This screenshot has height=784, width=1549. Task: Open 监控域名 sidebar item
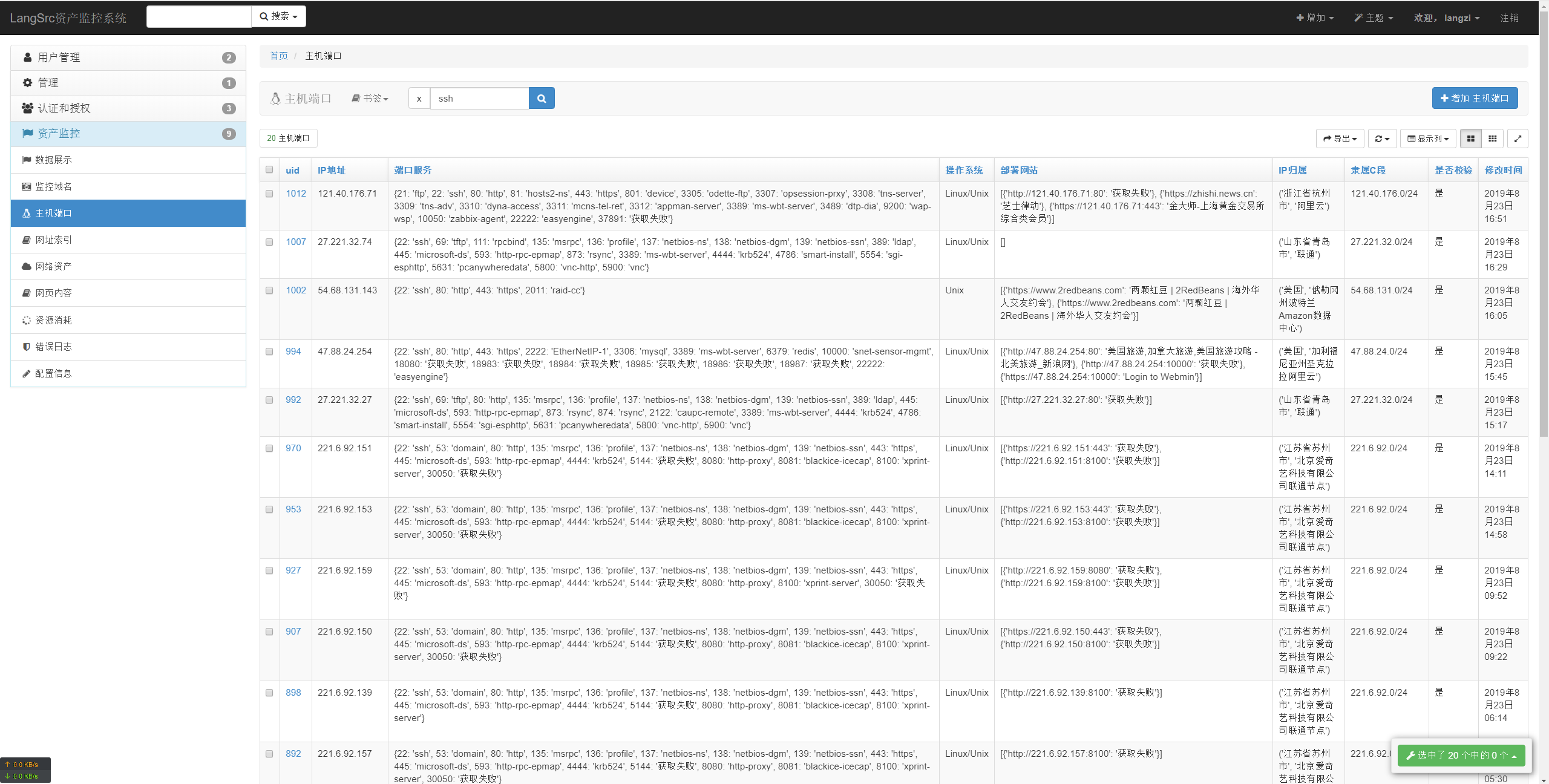coord(54,186)
